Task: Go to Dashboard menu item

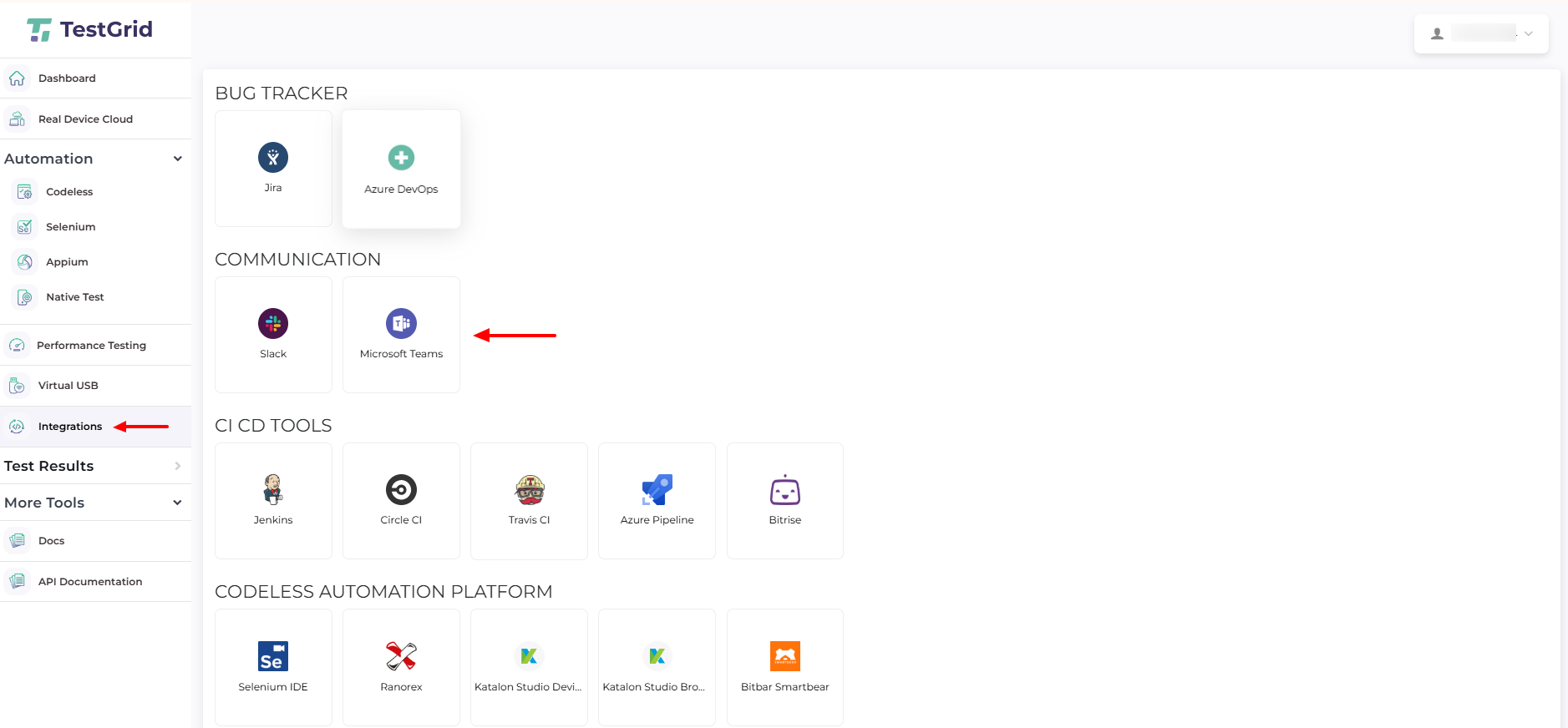Action: pyautogui.click(x=96, y=78)
